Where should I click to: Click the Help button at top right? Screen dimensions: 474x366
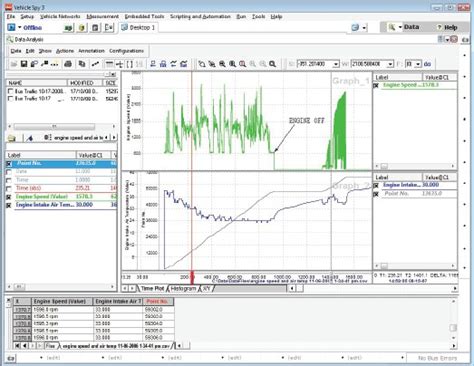tap(447, 28)
